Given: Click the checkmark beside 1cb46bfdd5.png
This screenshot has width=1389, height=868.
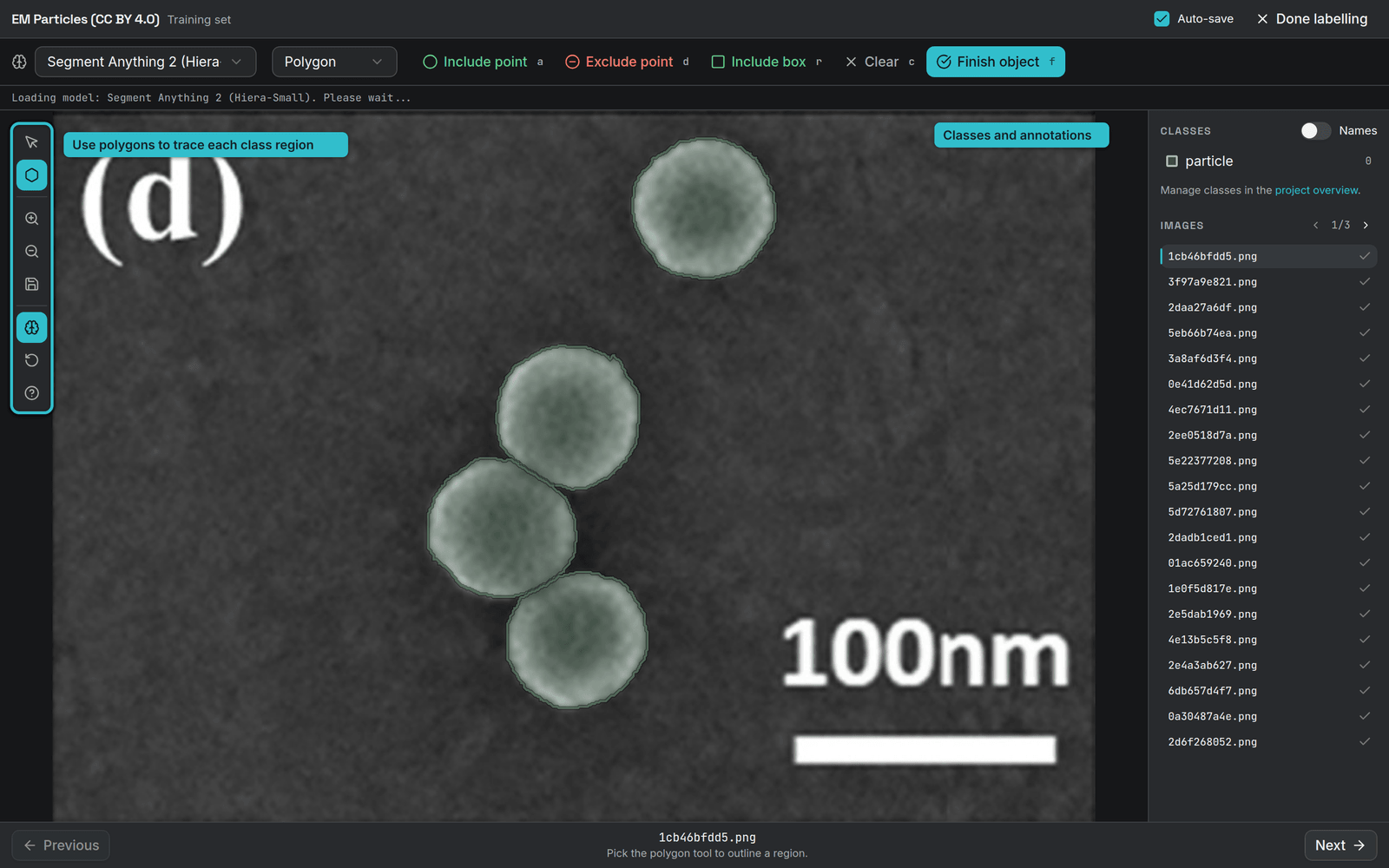Looking at the screenshot, I should [x=1365, y=256].
